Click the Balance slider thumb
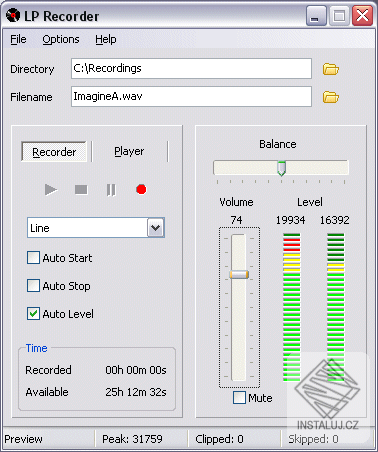Image resolution: width=378 pixels, height=452 pixels. (x=282, y=168)
